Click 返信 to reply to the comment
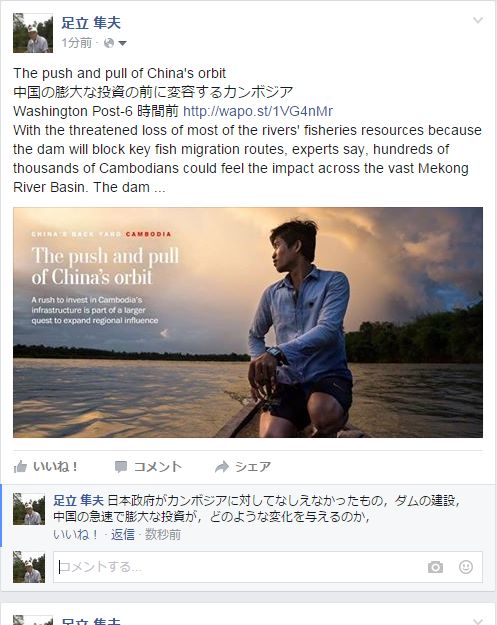 pyautogui.click(x=123, y=535)
